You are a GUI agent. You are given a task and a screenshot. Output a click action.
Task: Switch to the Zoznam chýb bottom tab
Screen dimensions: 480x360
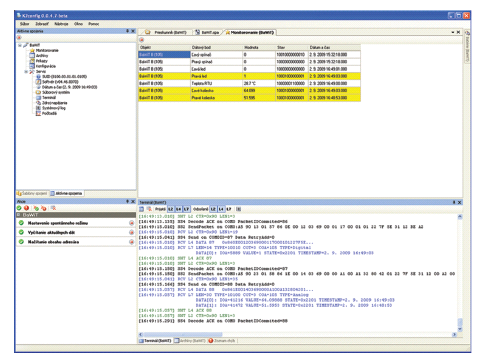(222, 341)
